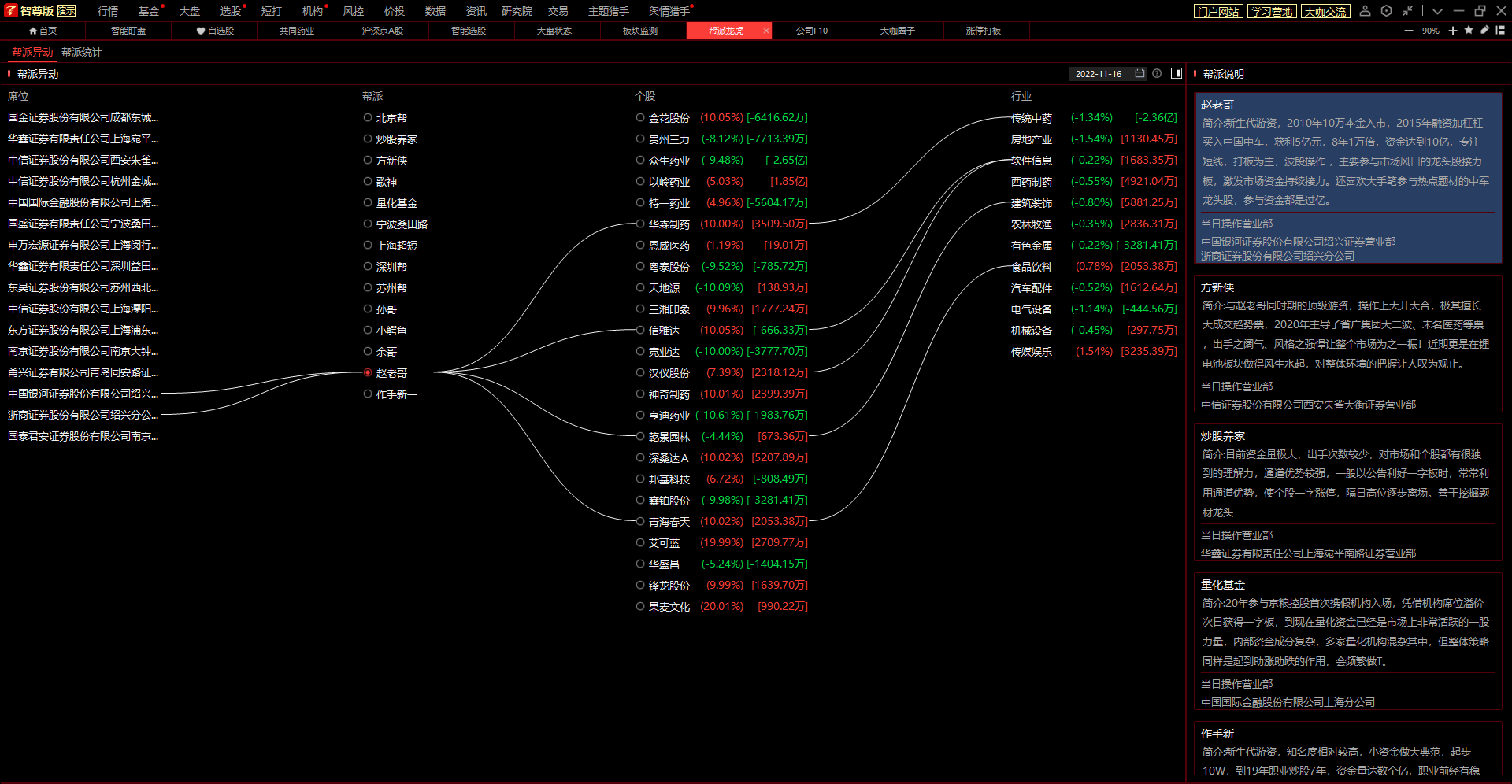1512x784 pixels.
Task: Select the 作手新一 radio button
Action: [x=368, y=394]
